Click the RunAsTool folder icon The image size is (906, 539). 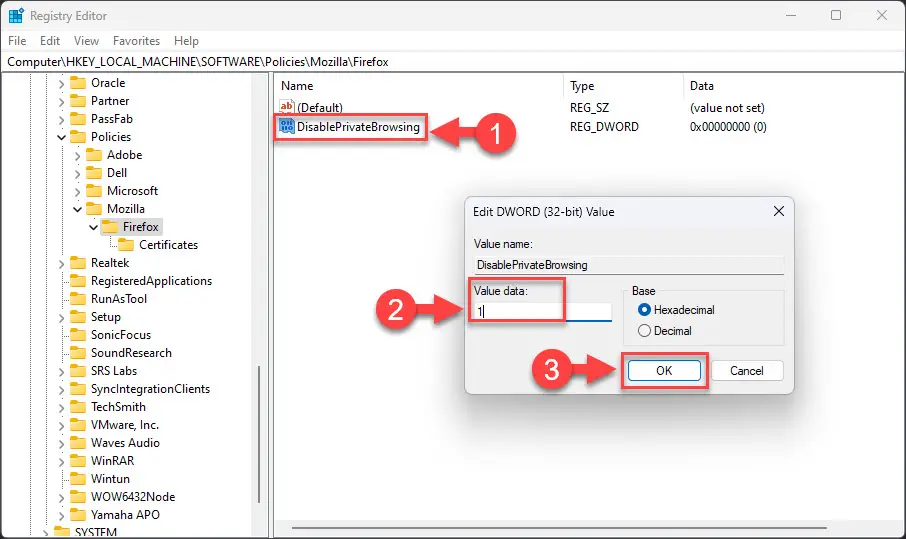(78, 299)
